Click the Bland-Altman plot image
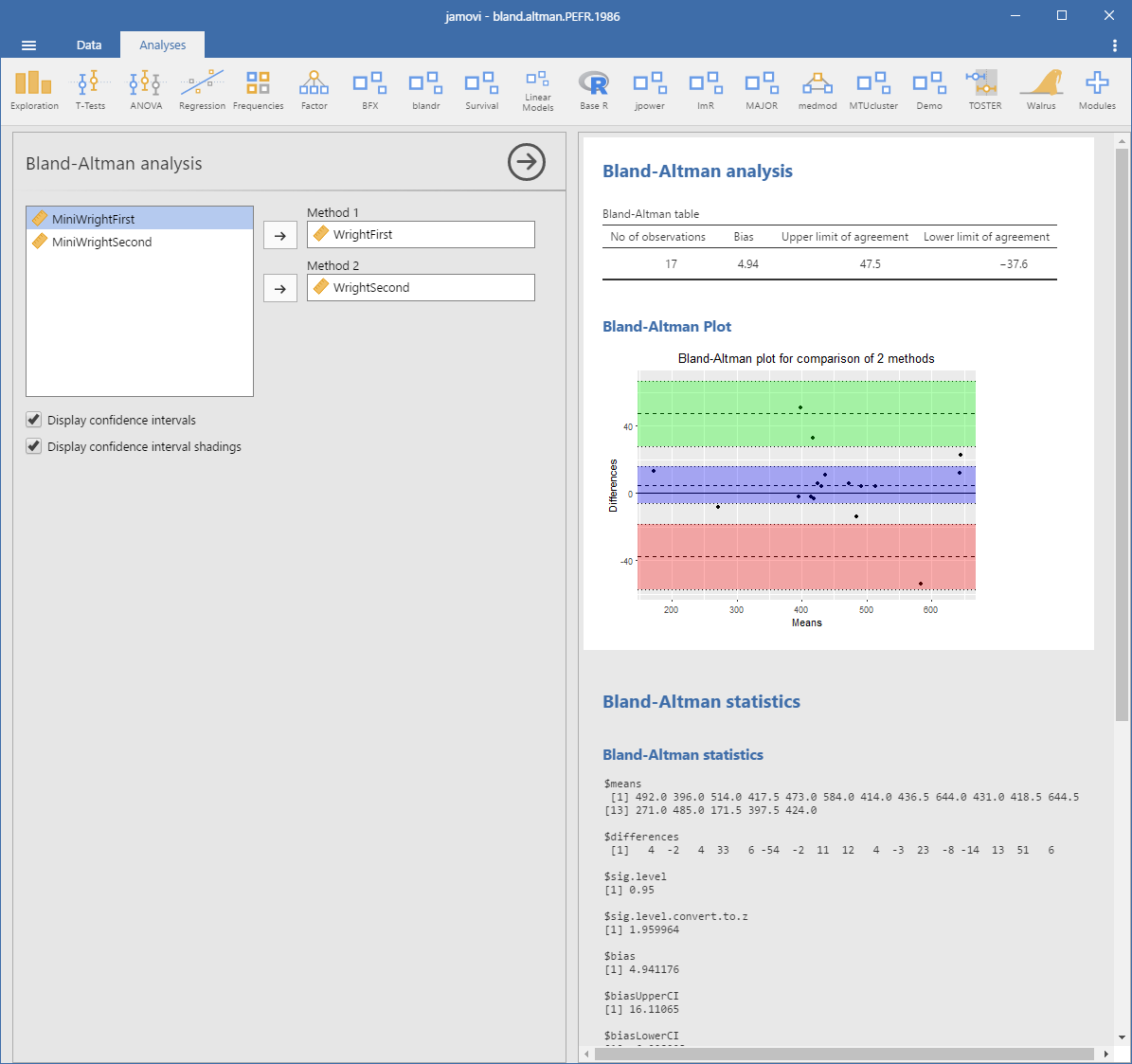This screenshot has height=1064, width=1132. pyautogui.click(x=793, y=489)
